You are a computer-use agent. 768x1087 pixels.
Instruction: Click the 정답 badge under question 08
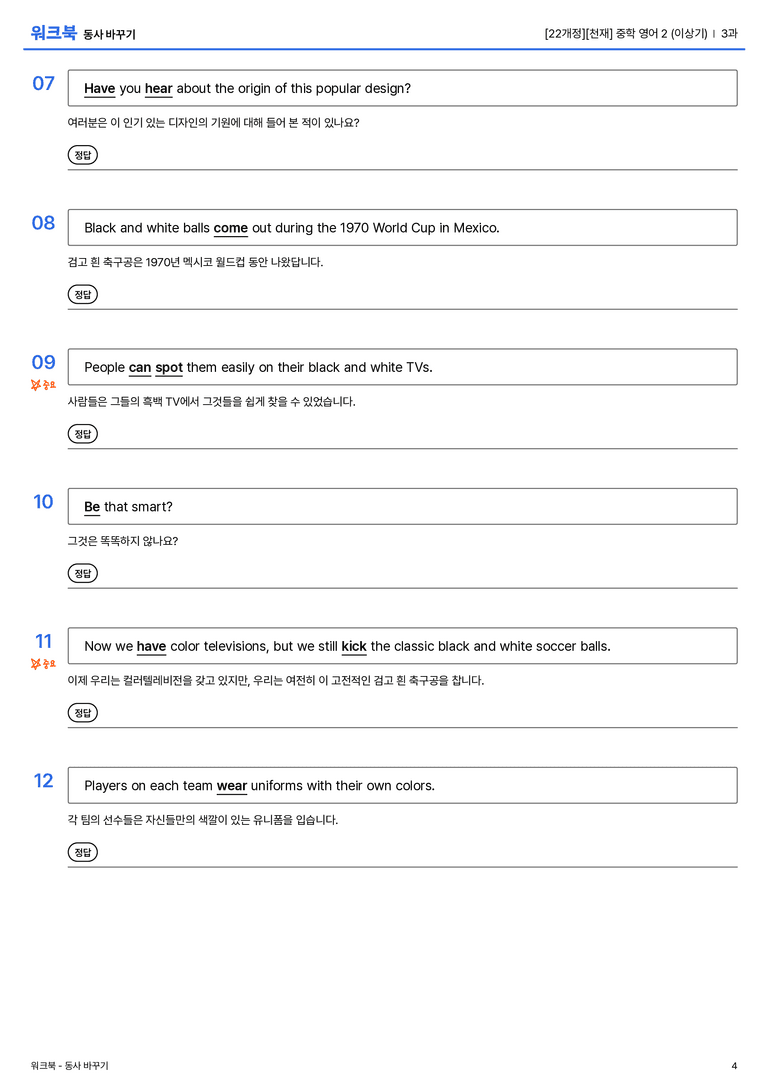coord(82,294)
